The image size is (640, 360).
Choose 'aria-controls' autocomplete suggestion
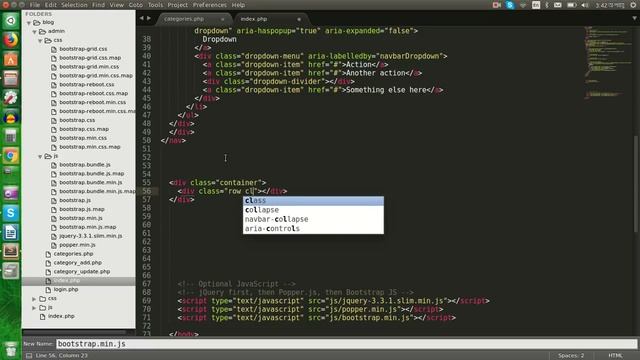[313, 229]
